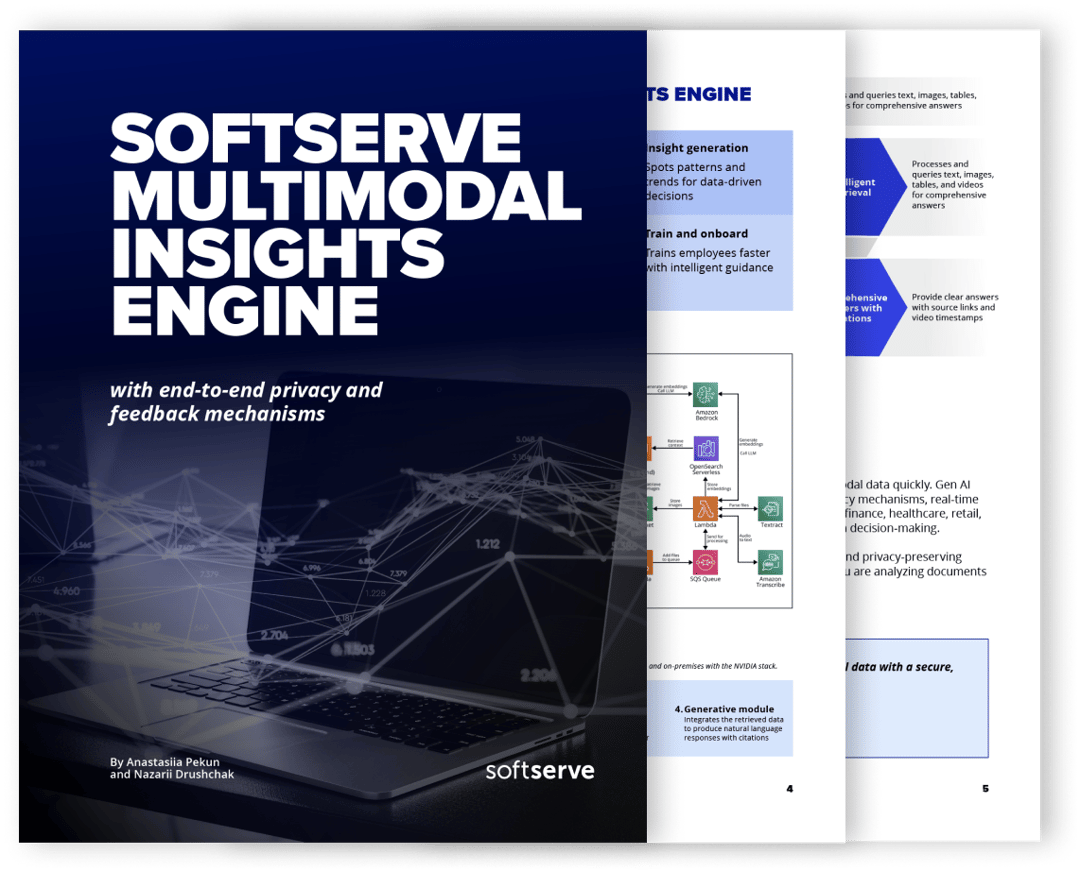
Task: Click the OpenSearch Serverless icon
Action: pyautogui.click(x=705, y=449)
